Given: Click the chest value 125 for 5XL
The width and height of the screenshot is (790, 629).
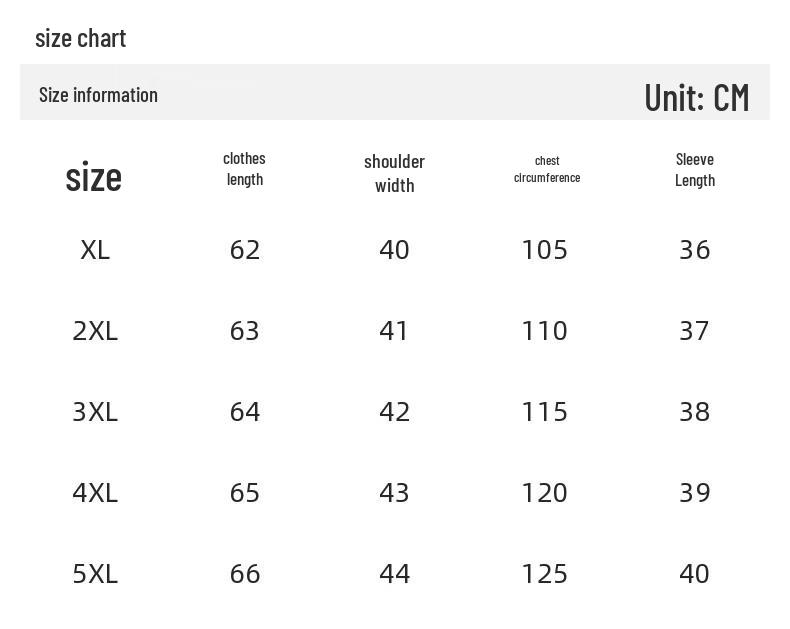Looking at the screenshot, I should (545, 574).
